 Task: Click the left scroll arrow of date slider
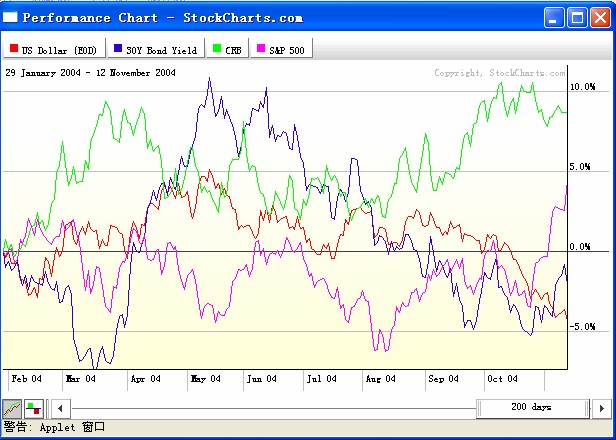coord(60,409)
